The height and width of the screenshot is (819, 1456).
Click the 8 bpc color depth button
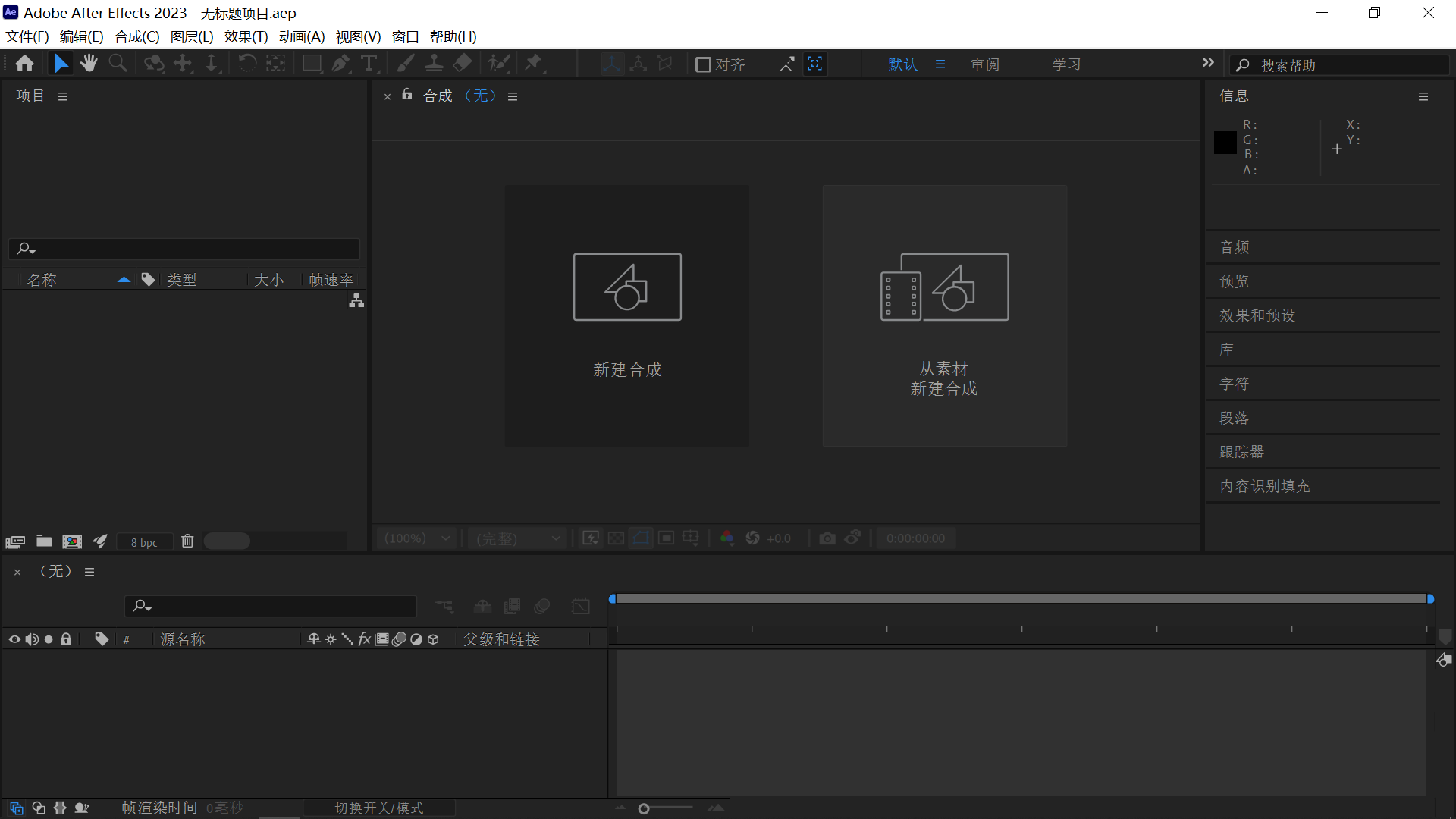(144, 542)
